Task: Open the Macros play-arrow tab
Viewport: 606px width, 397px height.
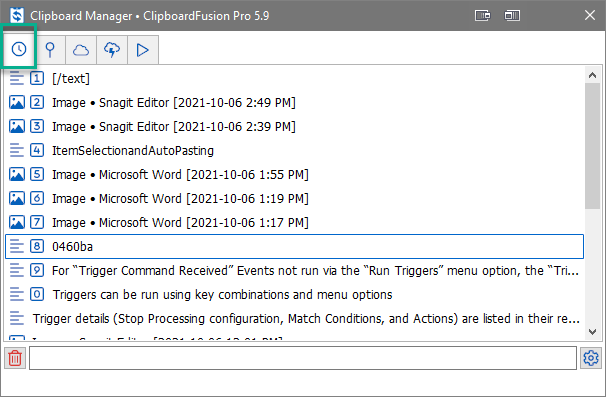Action: 143,50
